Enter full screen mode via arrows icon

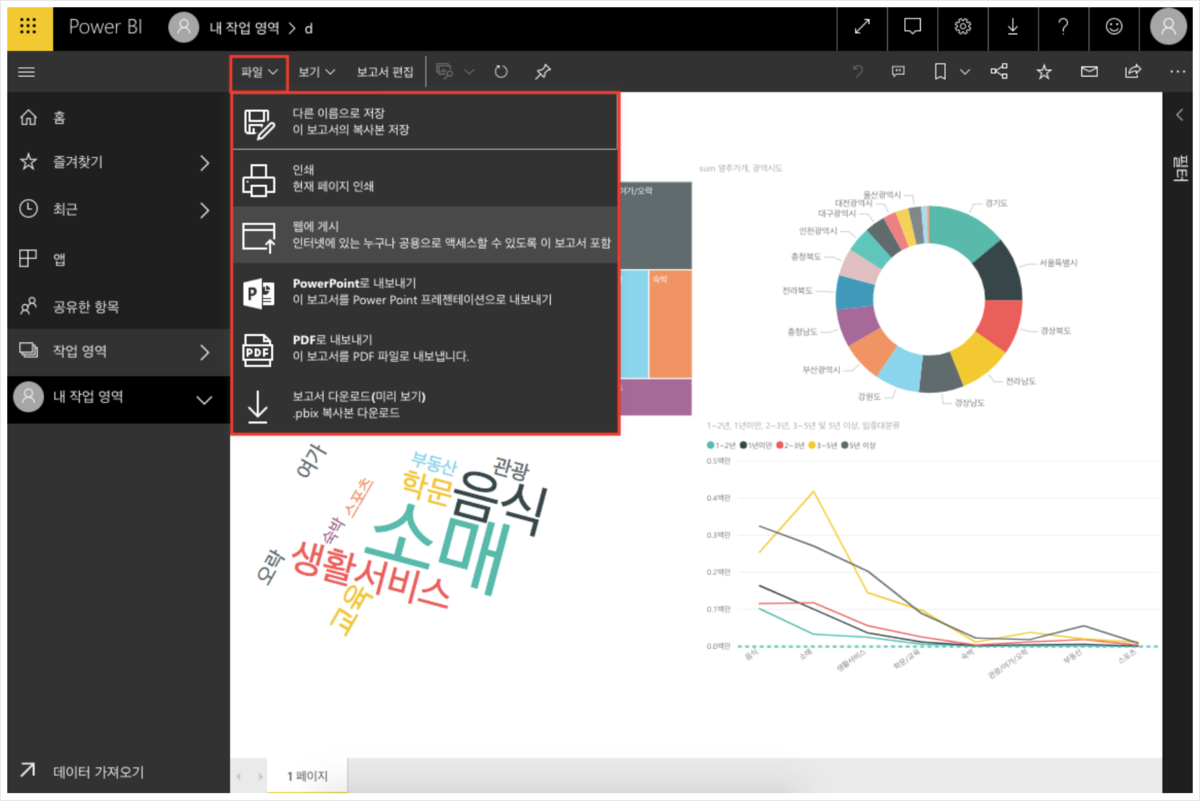pos(862,28)
